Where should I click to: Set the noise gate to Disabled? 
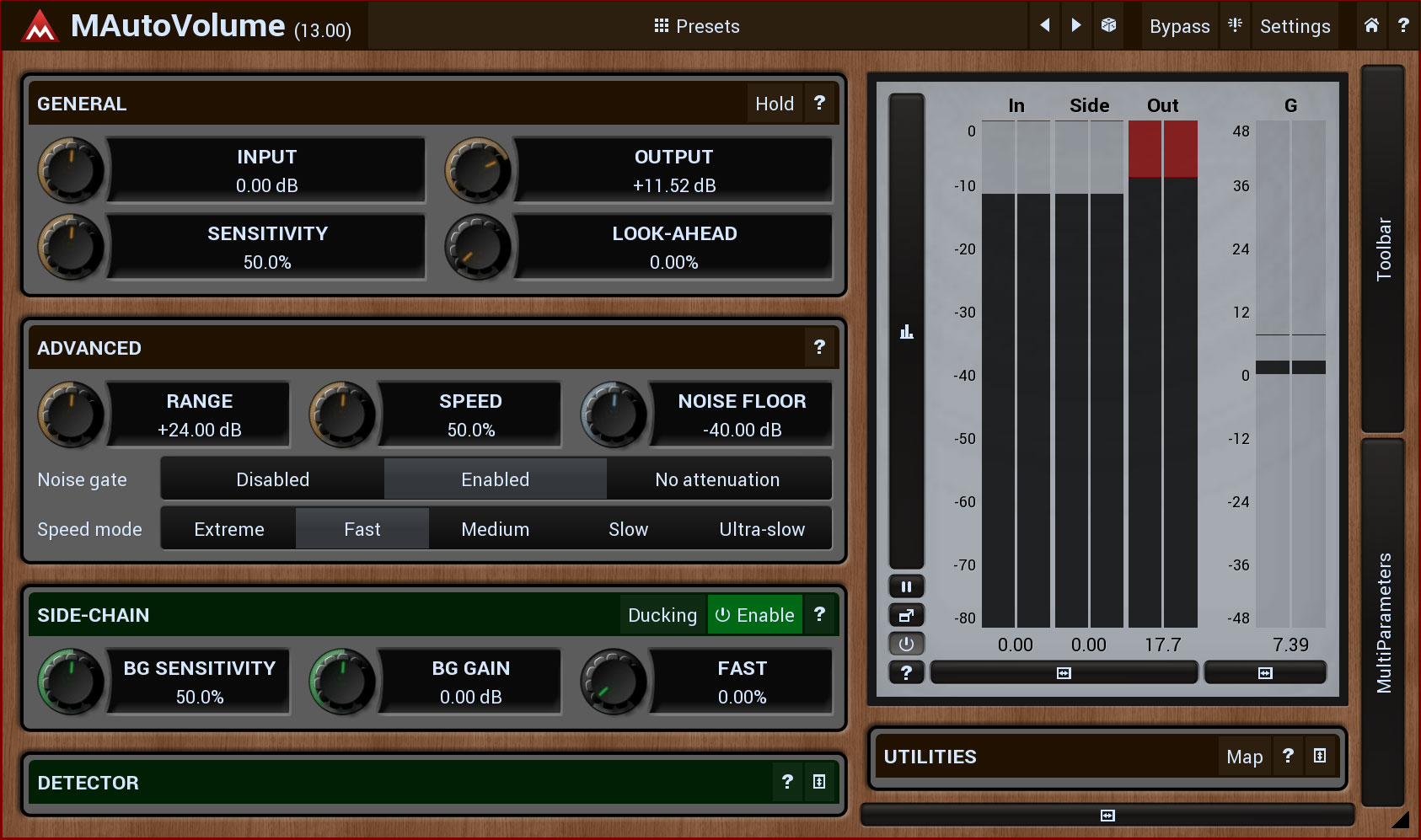pos(272,479)
